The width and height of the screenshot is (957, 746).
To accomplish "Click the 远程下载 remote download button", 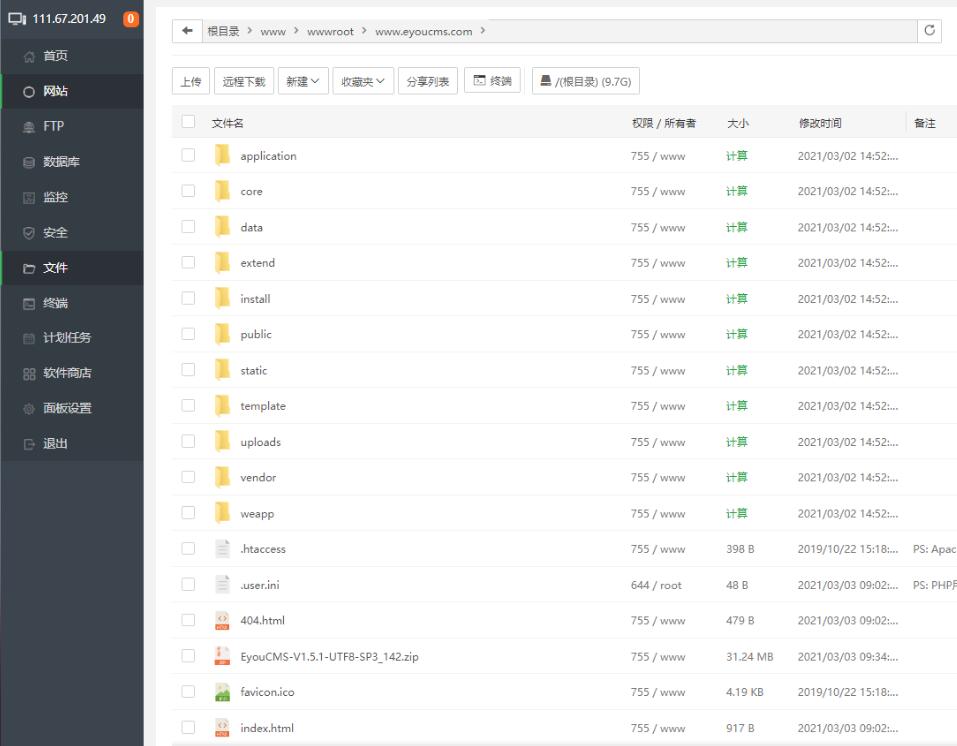I will coord(244,82).
